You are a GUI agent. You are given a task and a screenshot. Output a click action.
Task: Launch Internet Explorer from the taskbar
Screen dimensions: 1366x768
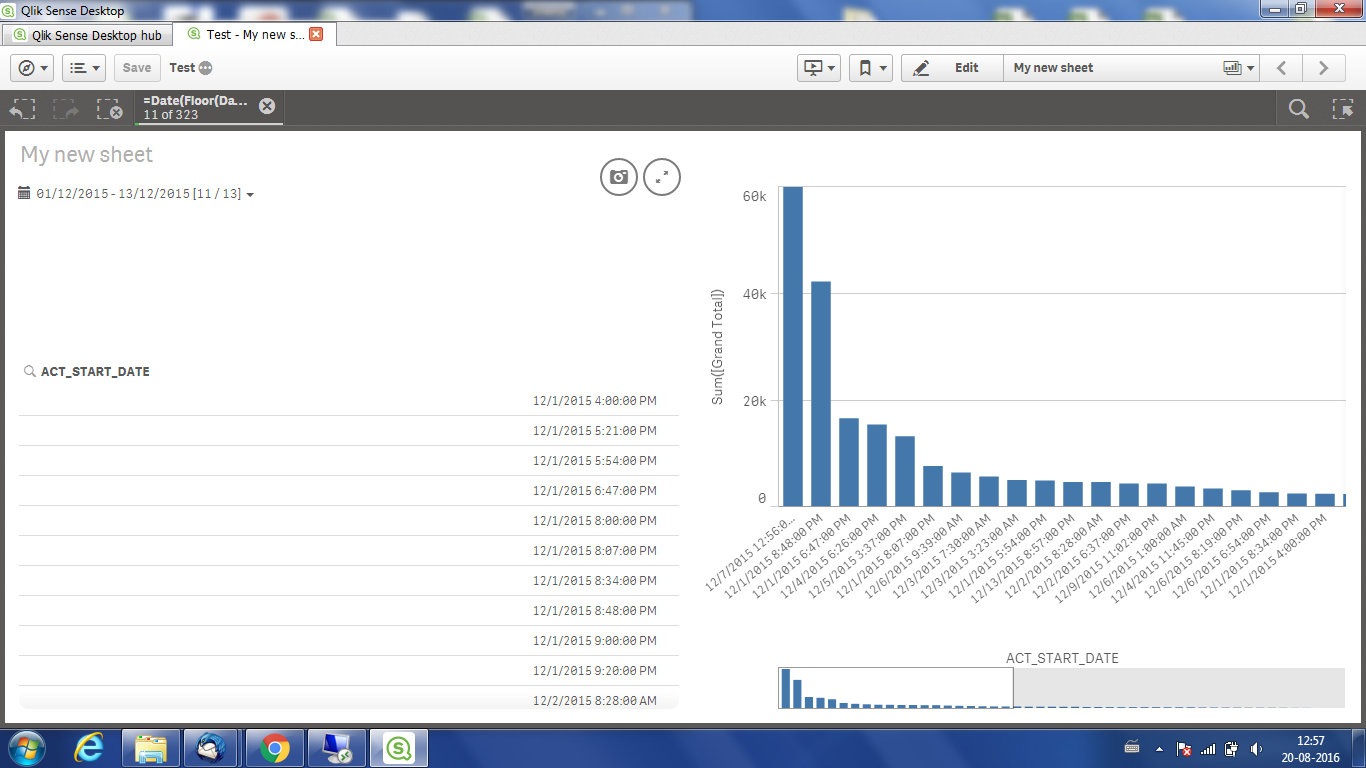click(90, 748)
